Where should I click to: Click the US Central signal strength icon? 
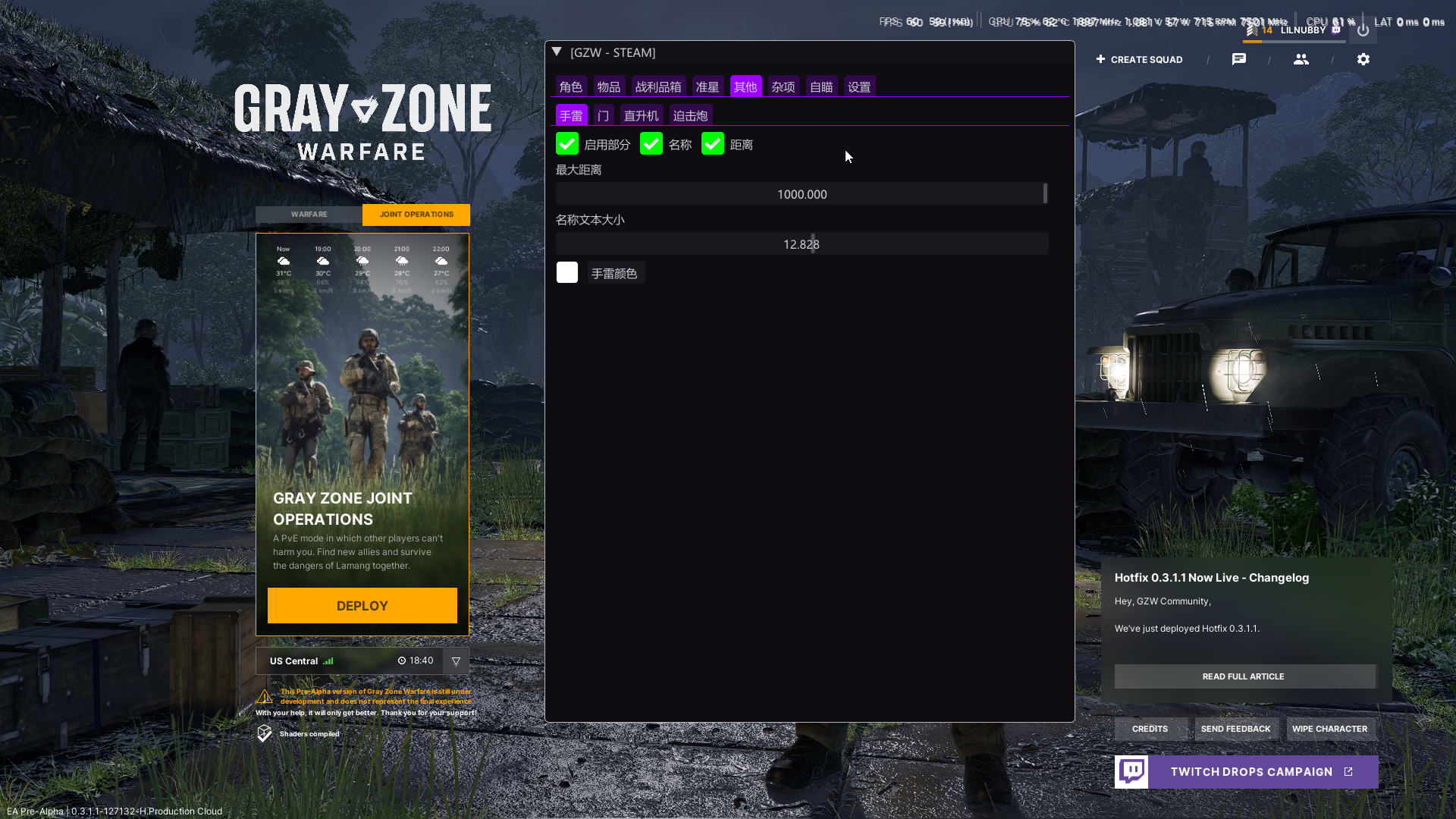pos(328,661)
